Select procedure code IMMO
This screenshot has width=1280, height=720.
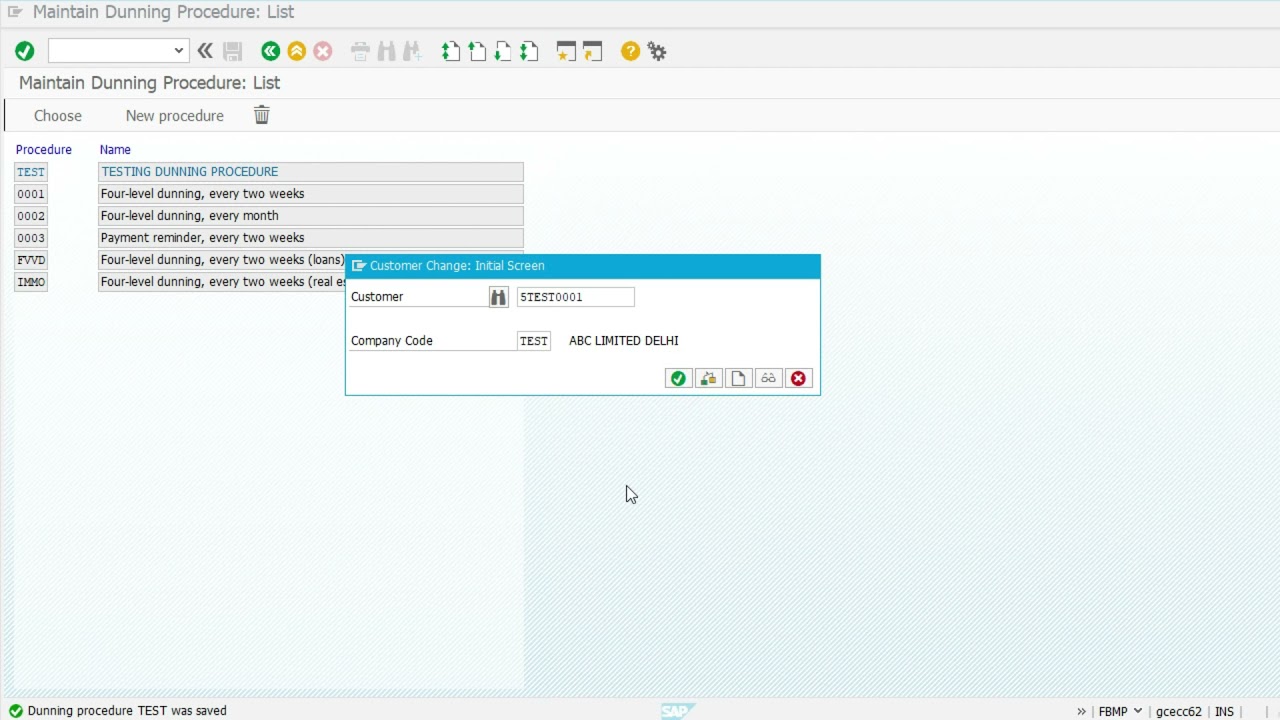[x=31, y=282]
